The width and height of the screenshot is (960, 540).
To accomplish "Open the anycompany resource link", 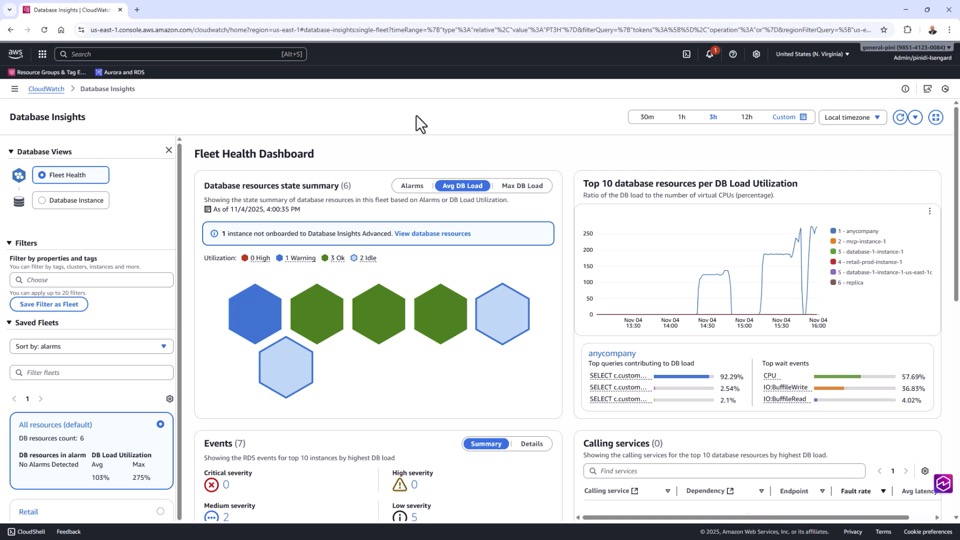I will click(612, 353).
